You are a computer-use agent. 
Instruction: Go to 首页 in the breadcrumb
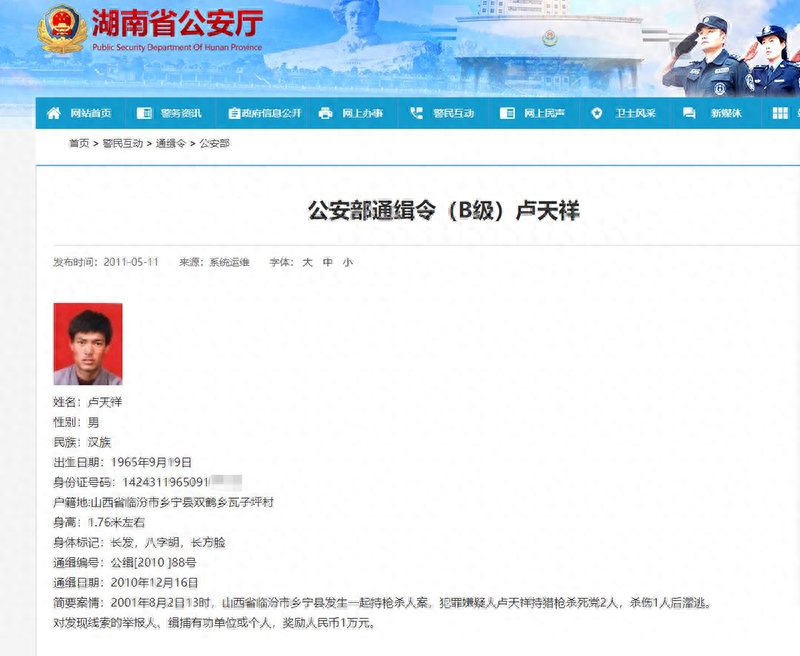(x=78, y=144)
